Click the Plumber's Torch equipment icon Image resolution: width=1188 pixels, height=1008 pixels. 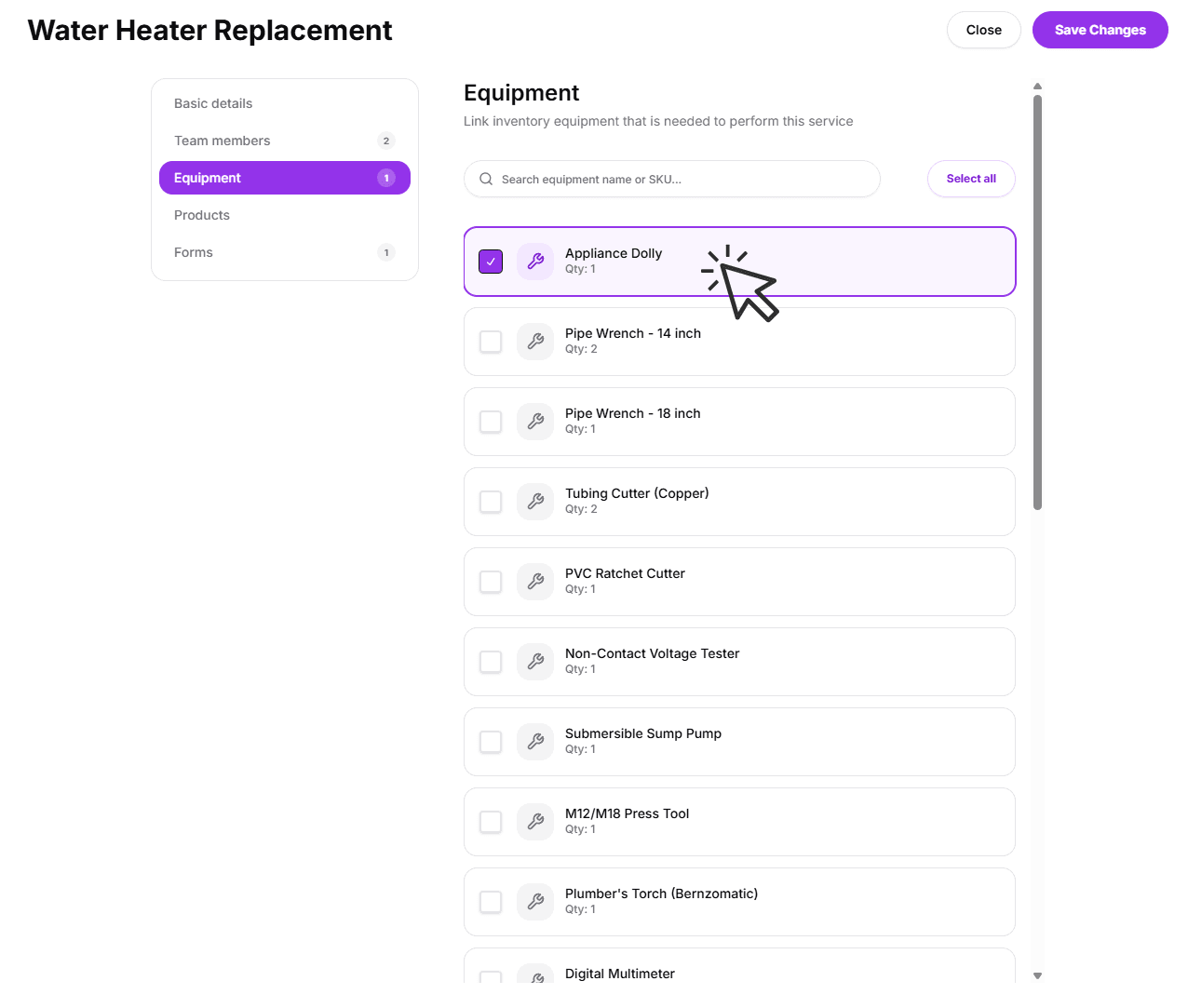(535, 902)
